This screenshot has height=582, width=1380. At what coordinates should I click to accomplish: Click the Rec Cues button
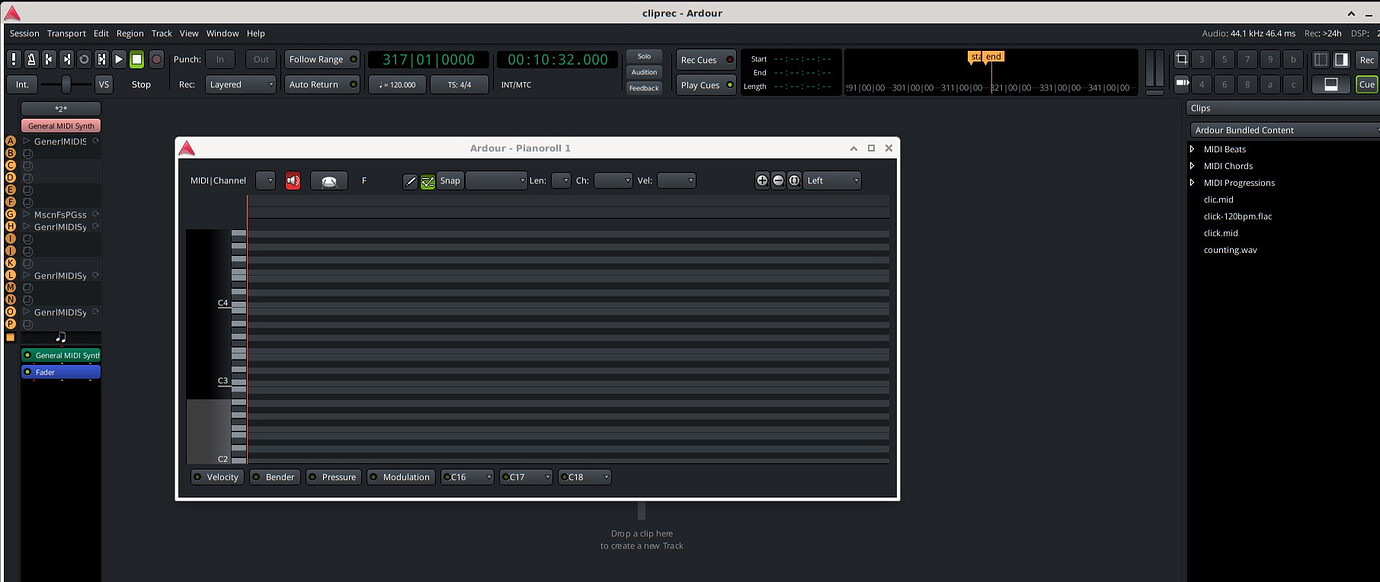point(705,60)
